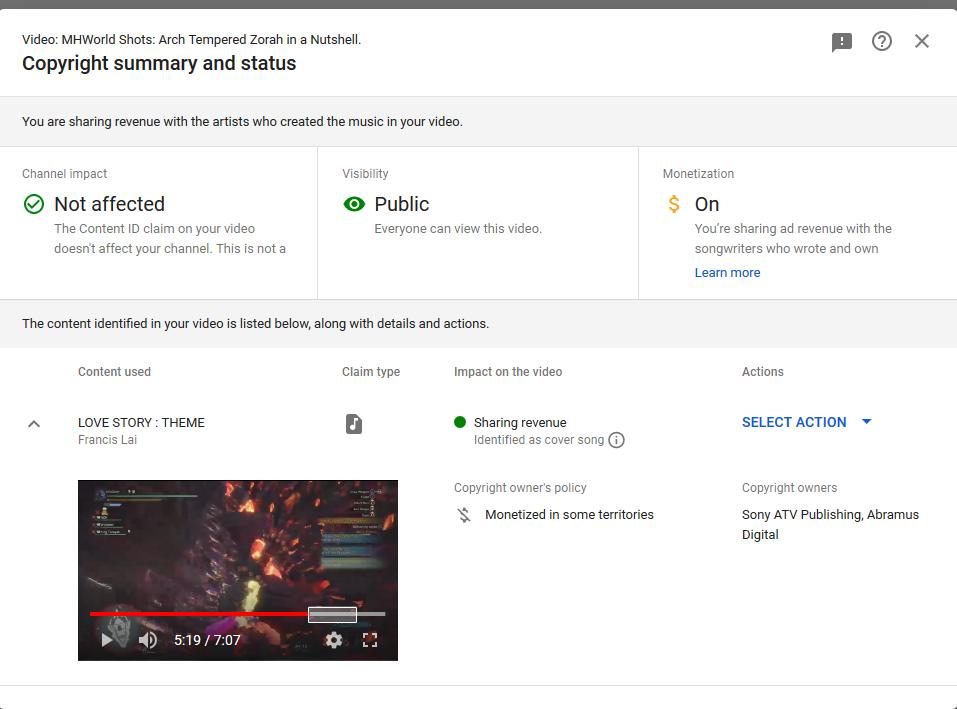Collapse the LOVE STORY : THEME claim row
The height and width of the screenshot is (709, 957).
coord(34,423)
